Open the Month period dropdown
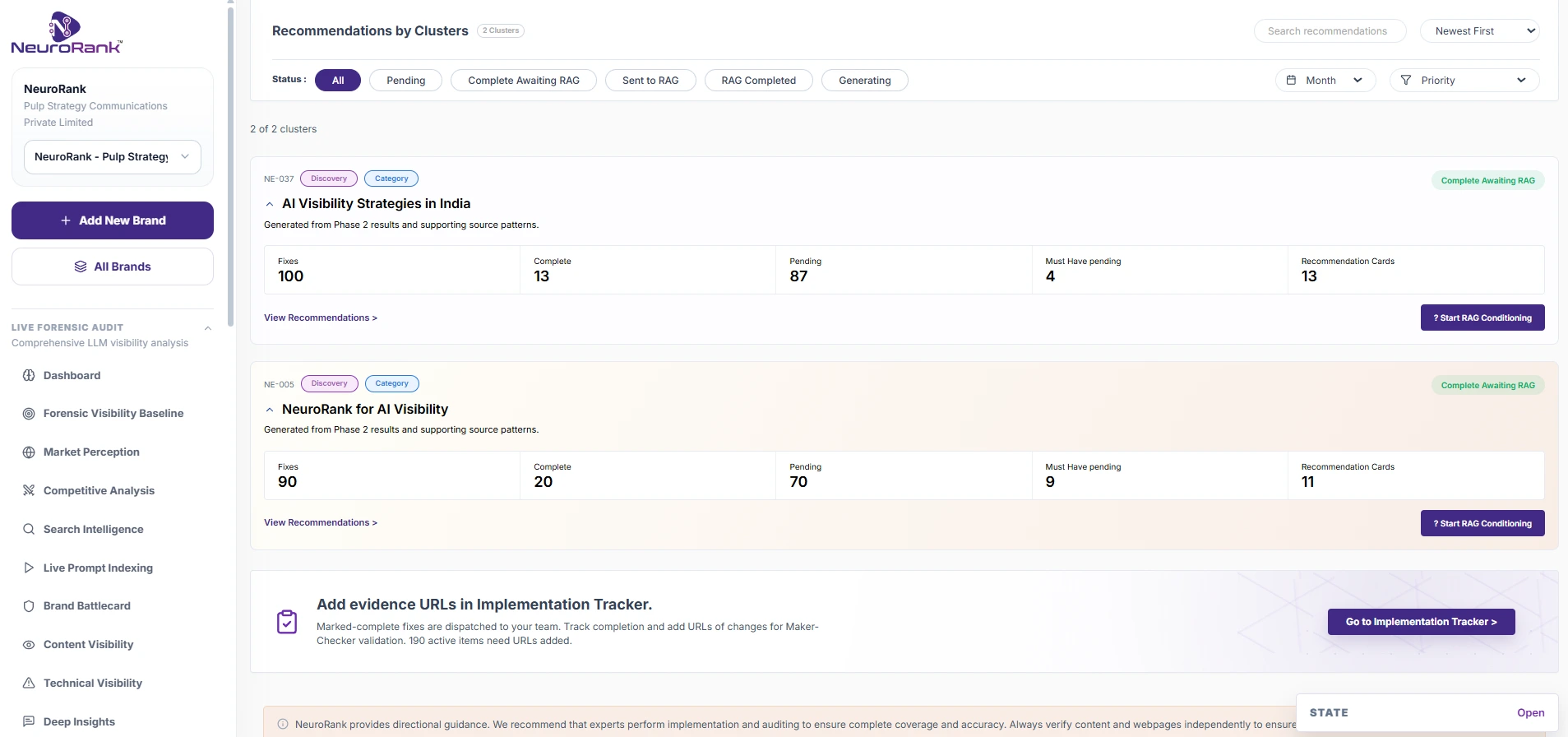Viewport: 1568px width, 737px height. (x=1325, y=80)
